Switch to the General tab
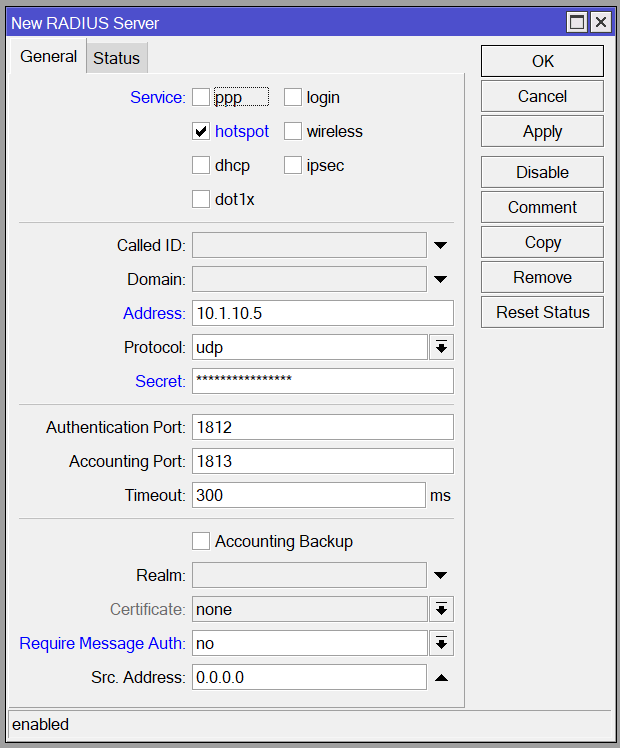 [x=48, y=56]
